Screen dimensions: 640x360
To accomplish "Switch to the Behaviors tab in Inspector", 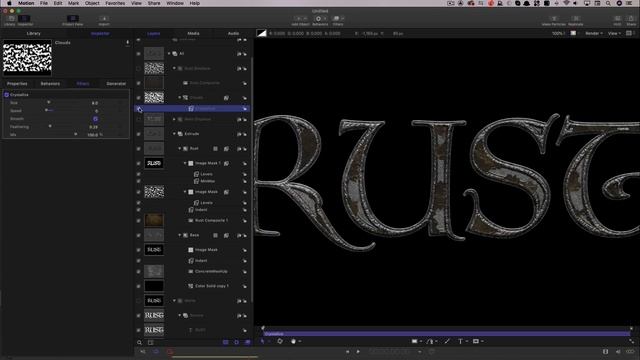I will click(x=50, y=84).
